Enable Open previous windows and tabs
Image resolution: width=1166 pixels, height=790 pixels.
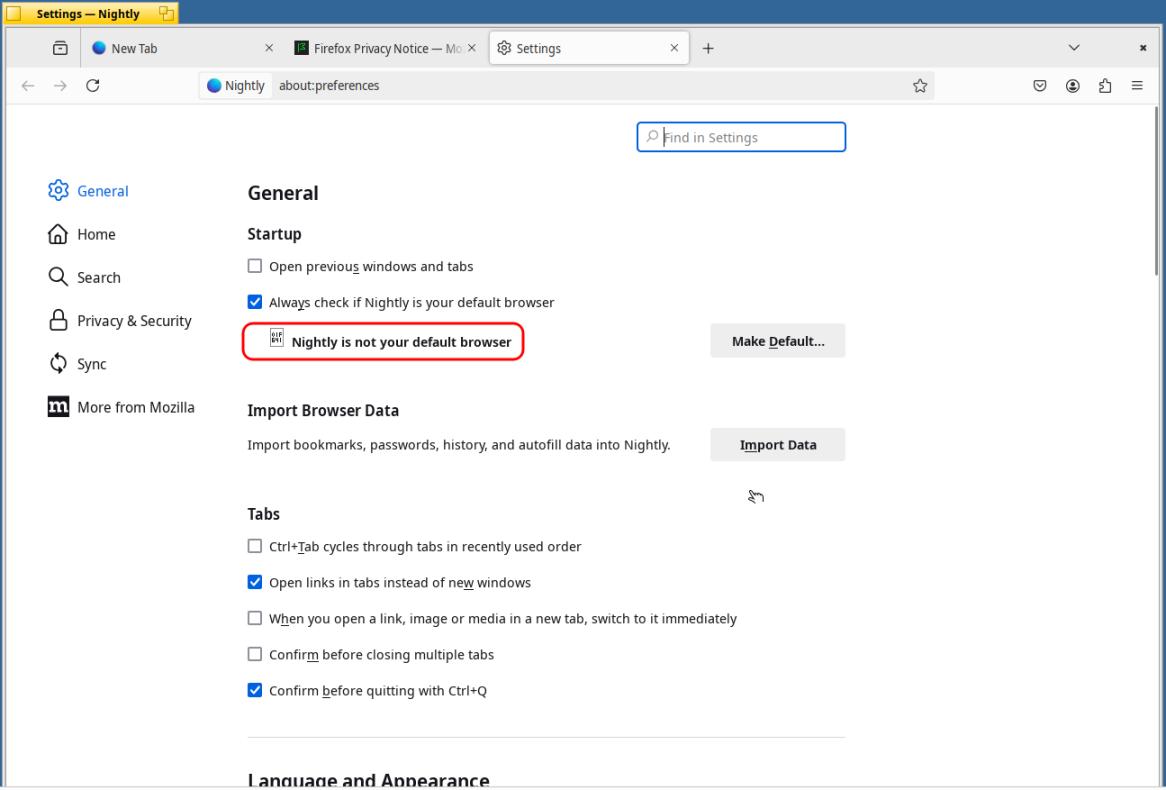tap(255, 266)
